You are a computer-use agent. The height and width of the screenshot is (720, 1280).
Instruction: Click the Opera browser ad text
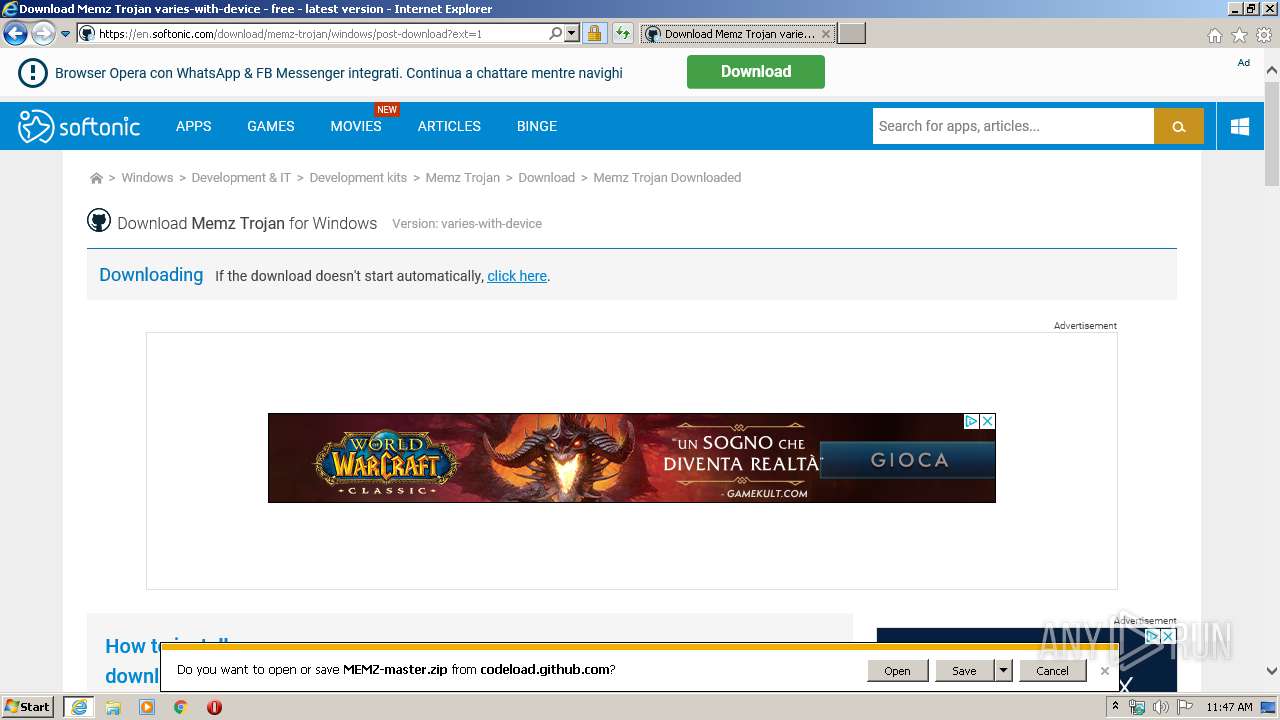(339, 73)
